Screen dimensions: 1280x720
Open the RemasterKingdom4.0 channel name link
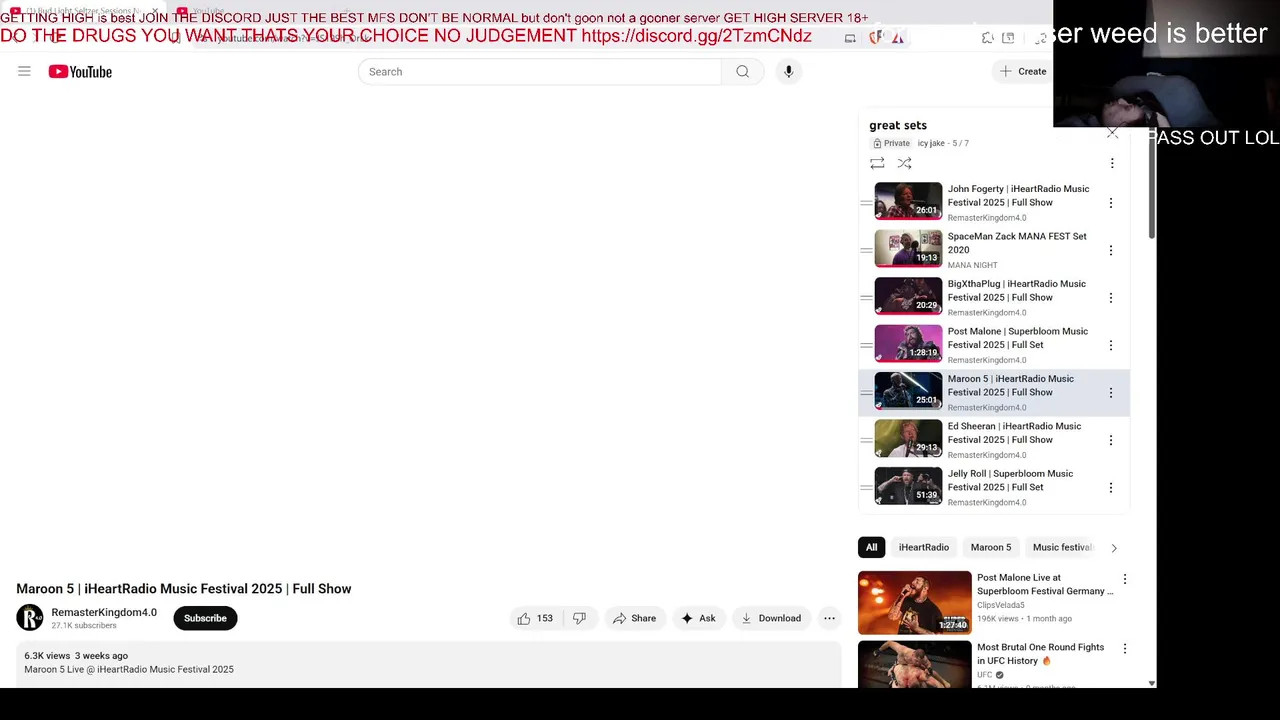click(104, 612)
